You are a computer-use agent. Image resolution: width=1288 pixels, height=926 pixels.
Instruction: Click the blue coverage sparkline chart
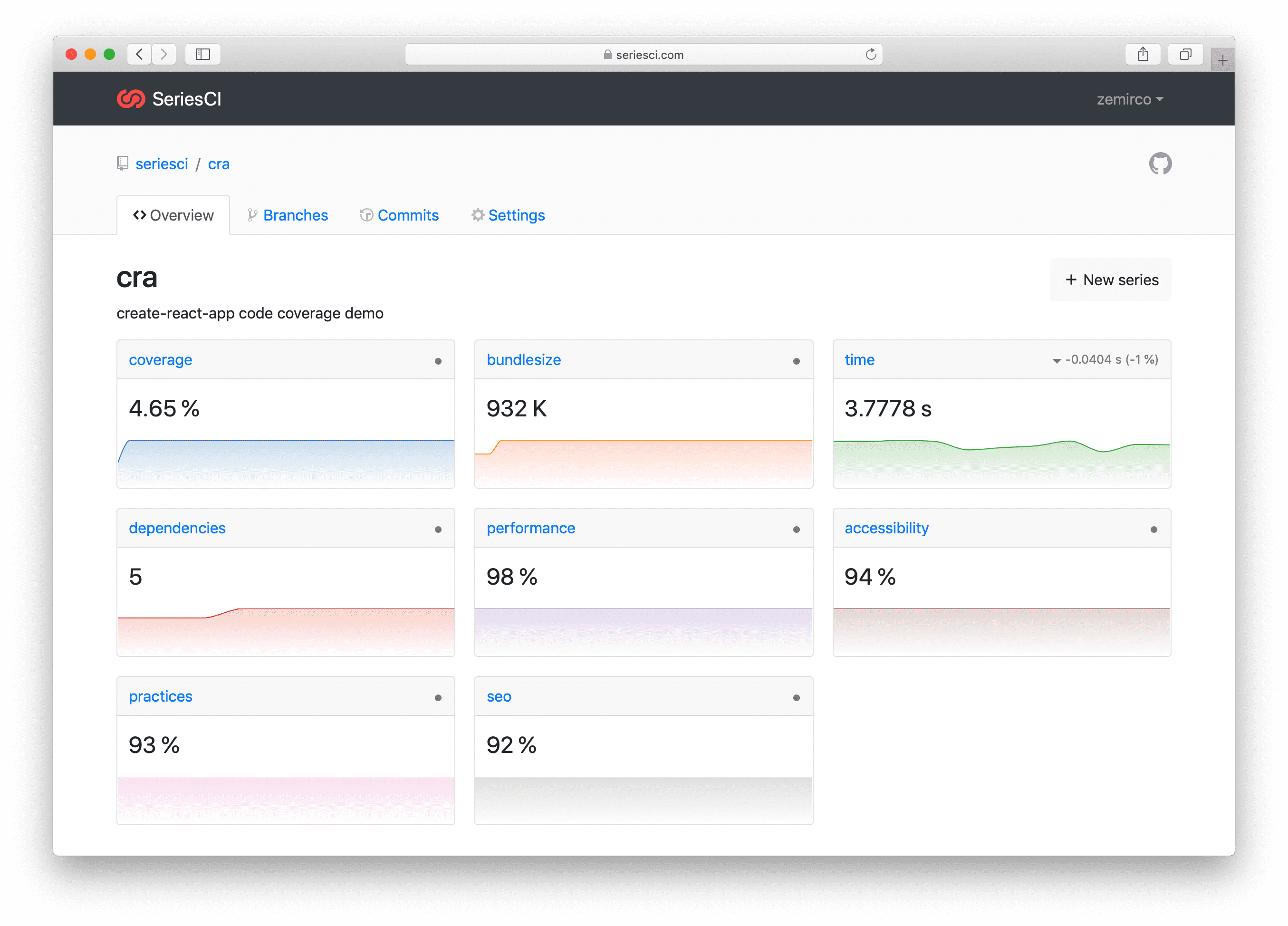286,463
